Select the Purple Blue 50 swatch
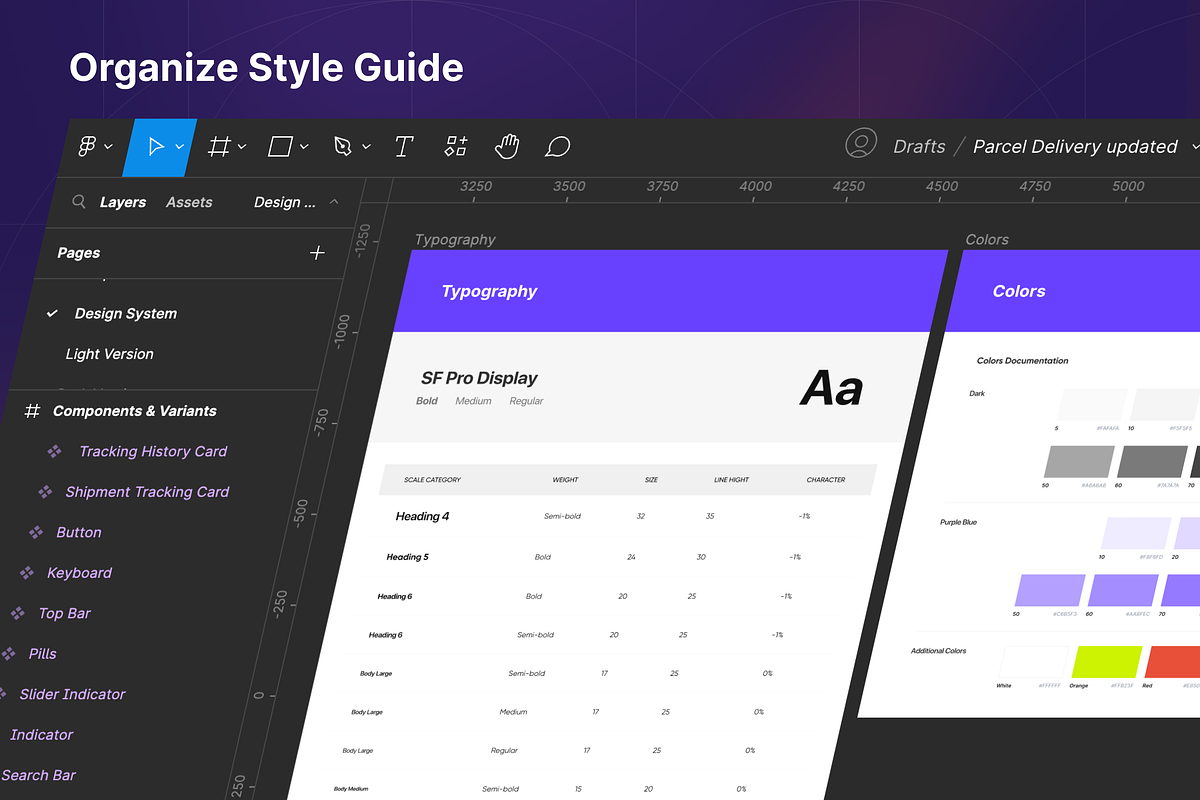 tap(1049, 590)
